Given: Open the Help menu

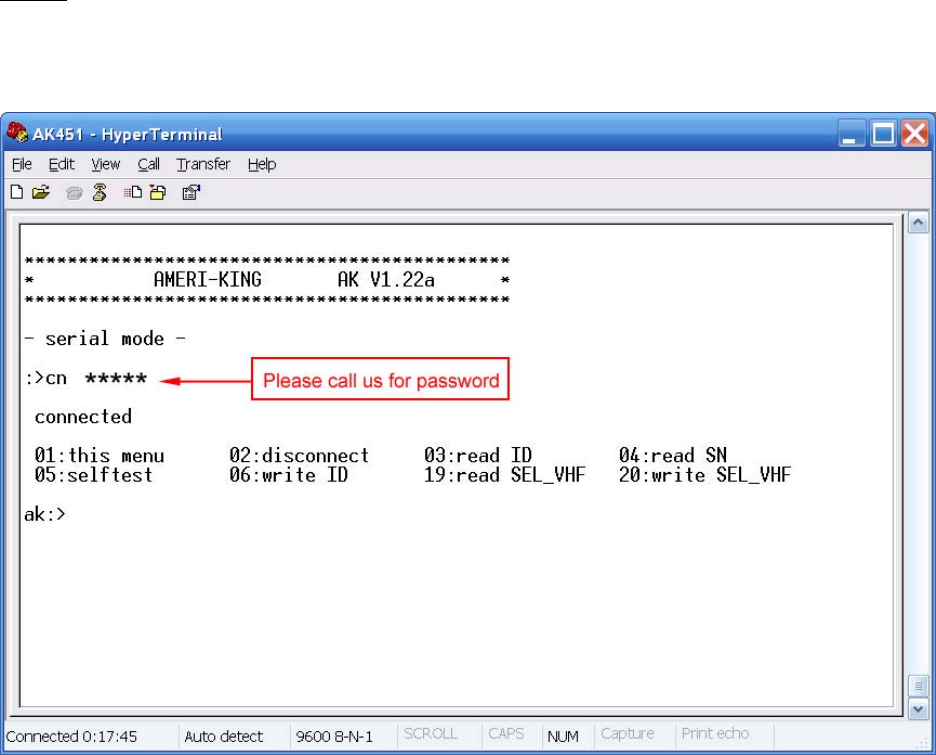Looking at the screenshot, I should (262, 165).
